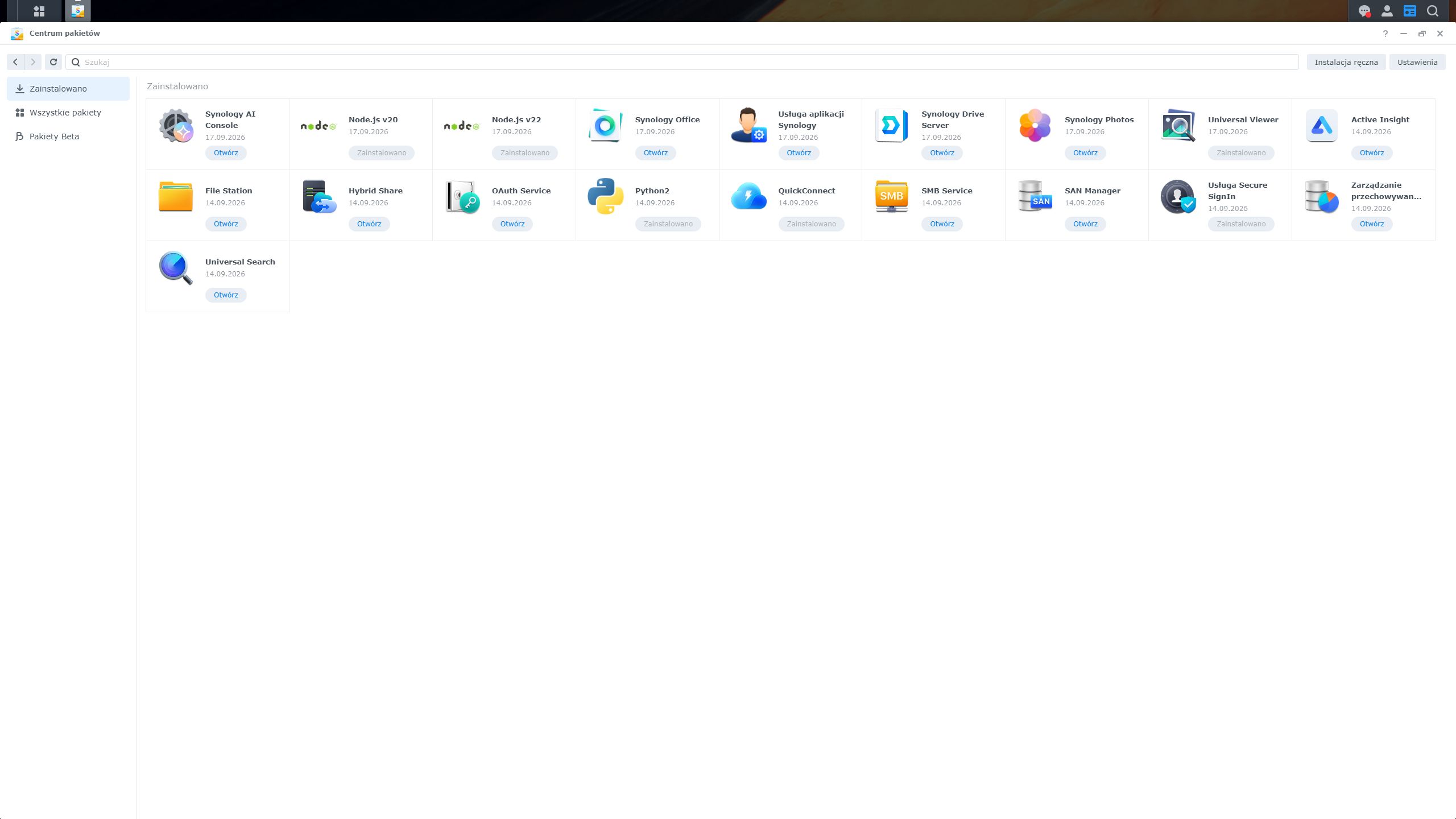Select the Node.js v22 package icon
1456x819 pixels.
point(462,126)
